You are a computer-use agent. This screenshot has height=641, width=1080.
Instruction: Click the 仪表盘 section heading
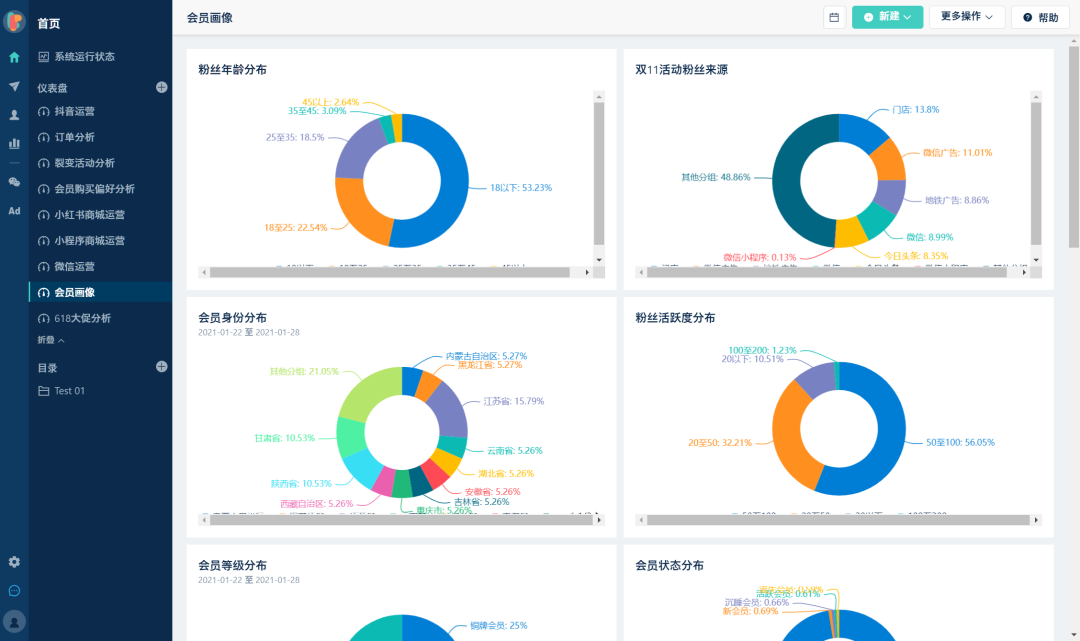coord(52,88)
